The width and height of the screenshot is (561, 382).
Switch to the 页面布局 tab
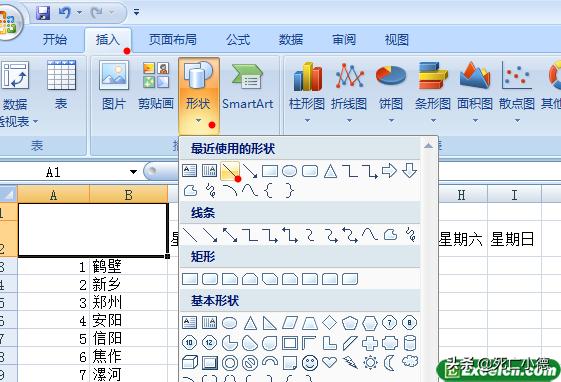tap(173, 39)
